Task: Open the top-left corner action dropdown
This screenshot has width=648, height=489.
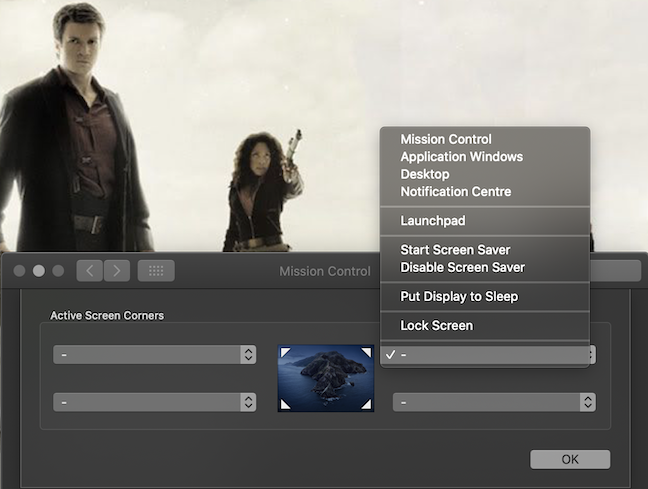Action: pyautogui.click(x=155, y=355)
